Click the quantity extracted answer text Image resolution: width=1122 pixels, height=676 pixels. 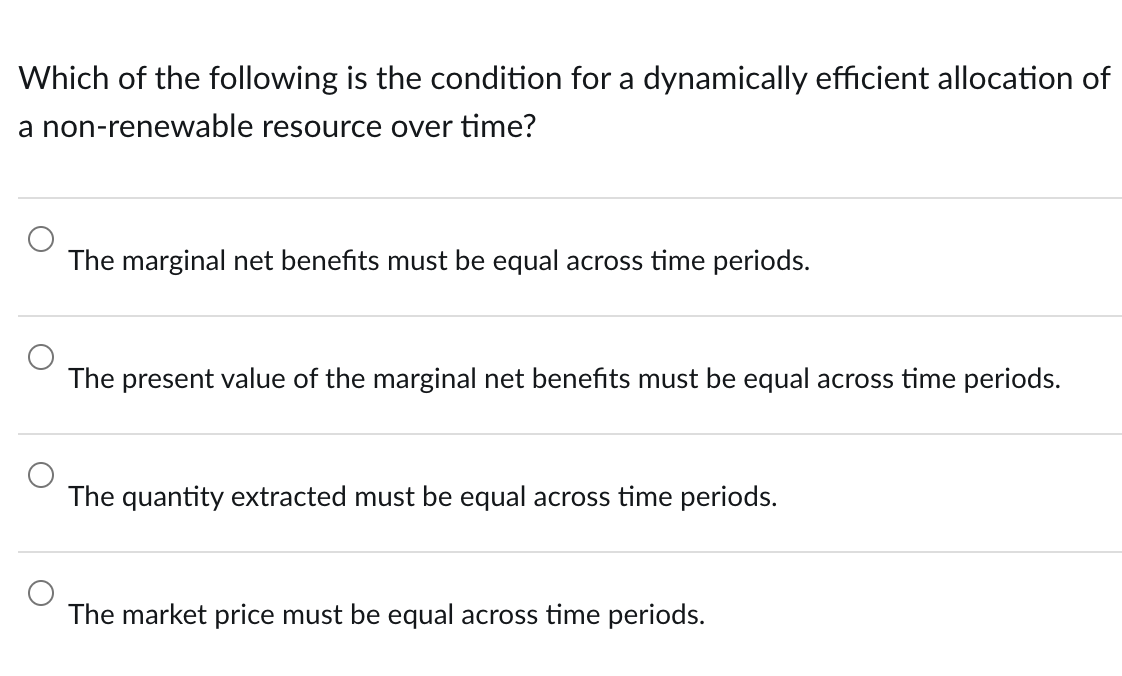tap(423, 497)
